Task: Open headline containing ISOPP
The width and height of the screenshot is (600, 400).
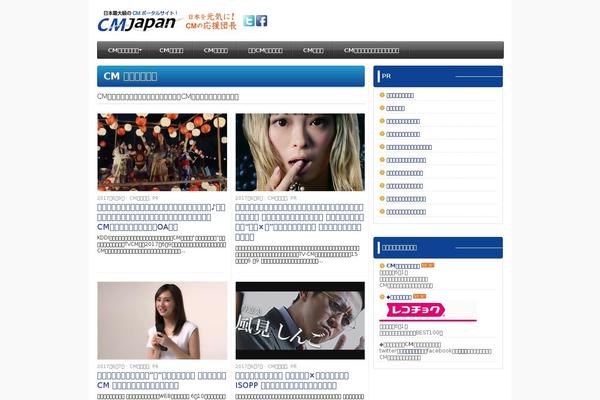Action: coord(292,380)
